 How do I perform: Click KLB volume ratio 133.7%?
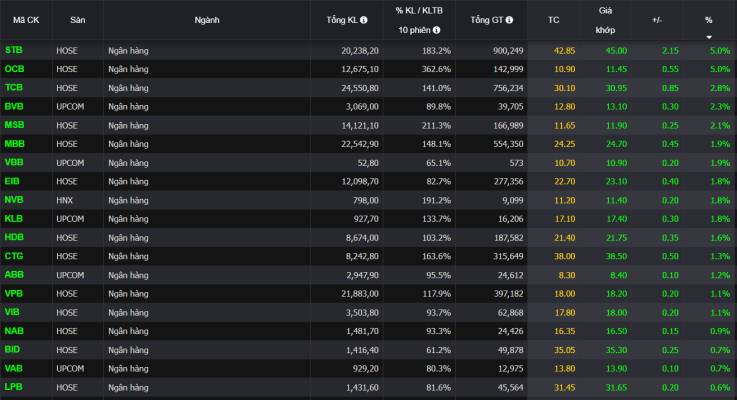pyautogui.click(x=436, y=219)
